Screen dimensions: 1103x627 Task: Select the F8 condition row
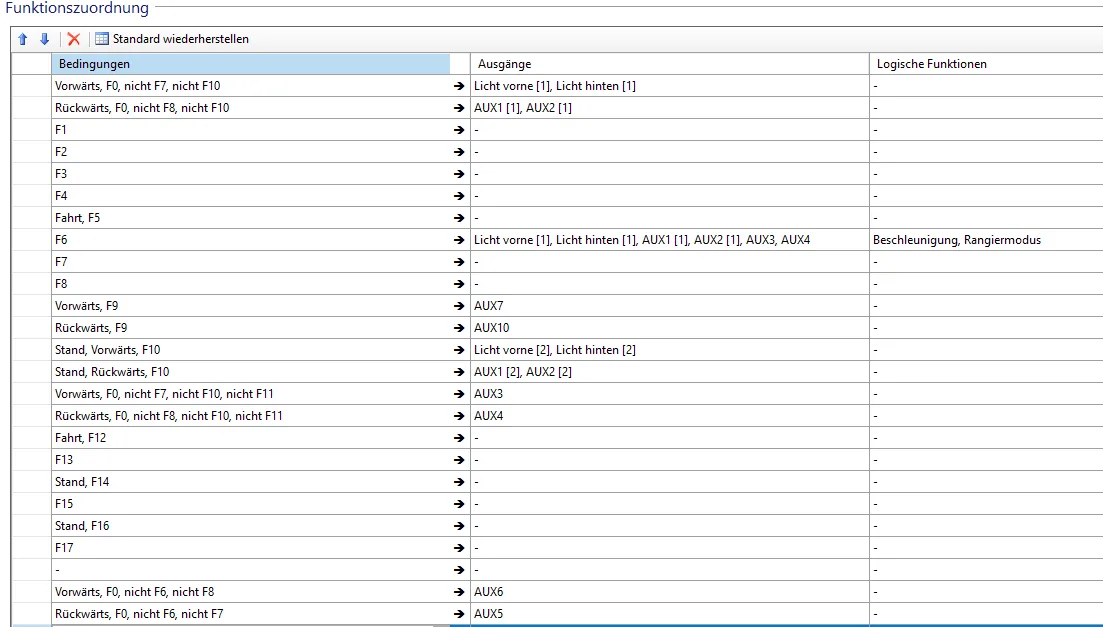pos(250,284)
